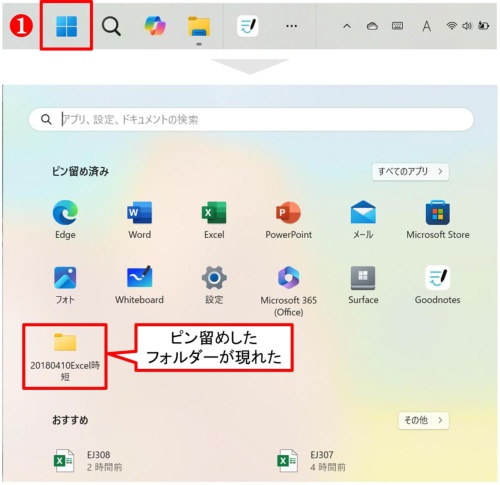Focus the Start menu search field
Viewport: 500px width, 485px height.
tap(251, 119)
